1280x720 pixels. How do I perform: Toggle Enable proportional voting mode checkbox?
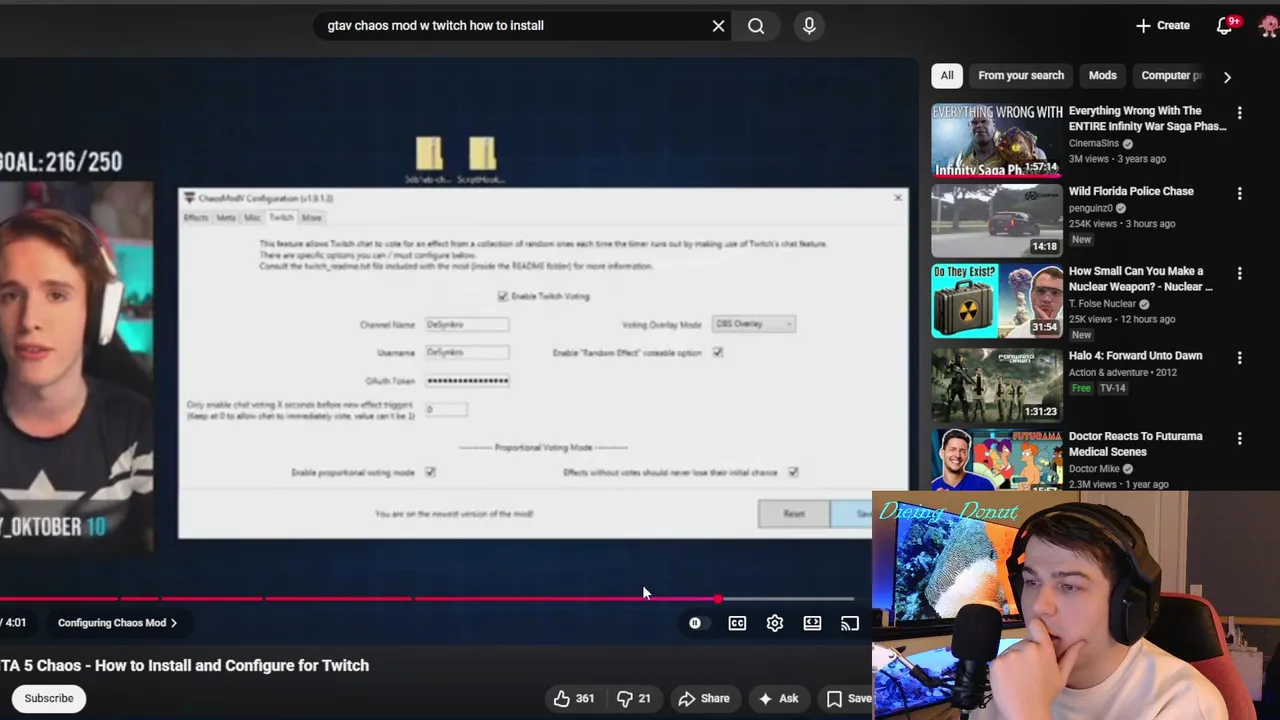click(x=430, y=472)
